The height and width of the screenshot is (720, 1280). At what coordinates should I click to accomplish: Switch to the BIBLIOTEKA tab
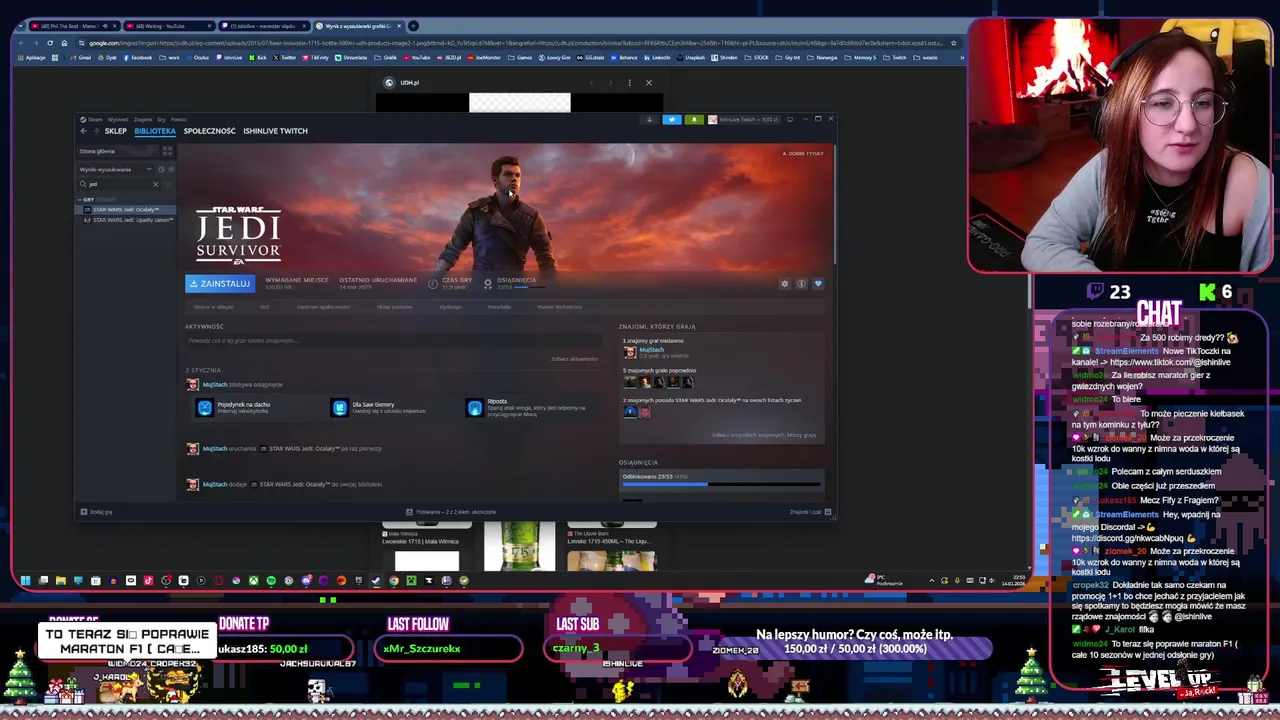click(x=155, y=131)
